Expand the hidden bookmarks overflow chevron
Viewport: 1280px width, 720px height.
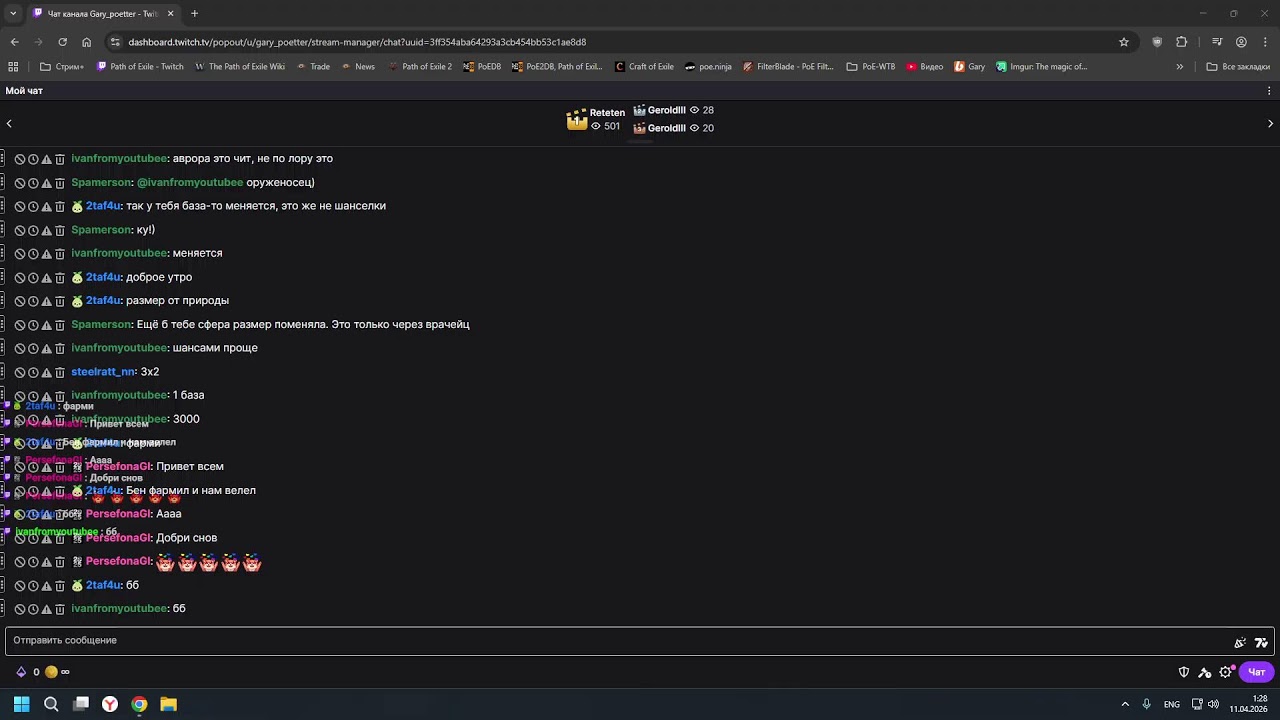pyautogui.click(x=1180, y=67)
